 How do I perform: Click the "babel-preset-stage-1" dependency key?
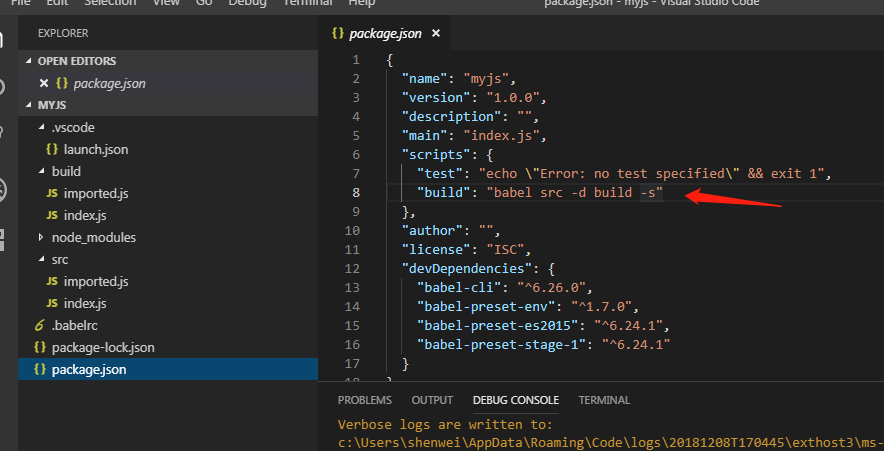tap(501, 344)
